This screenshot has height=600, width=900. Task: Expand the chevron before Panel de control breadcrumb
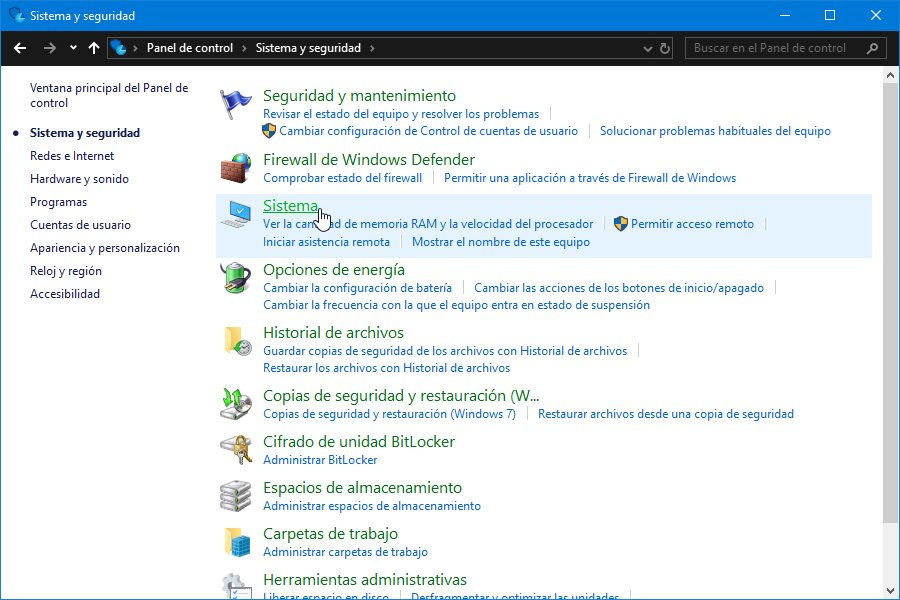(x=135, y=48)
